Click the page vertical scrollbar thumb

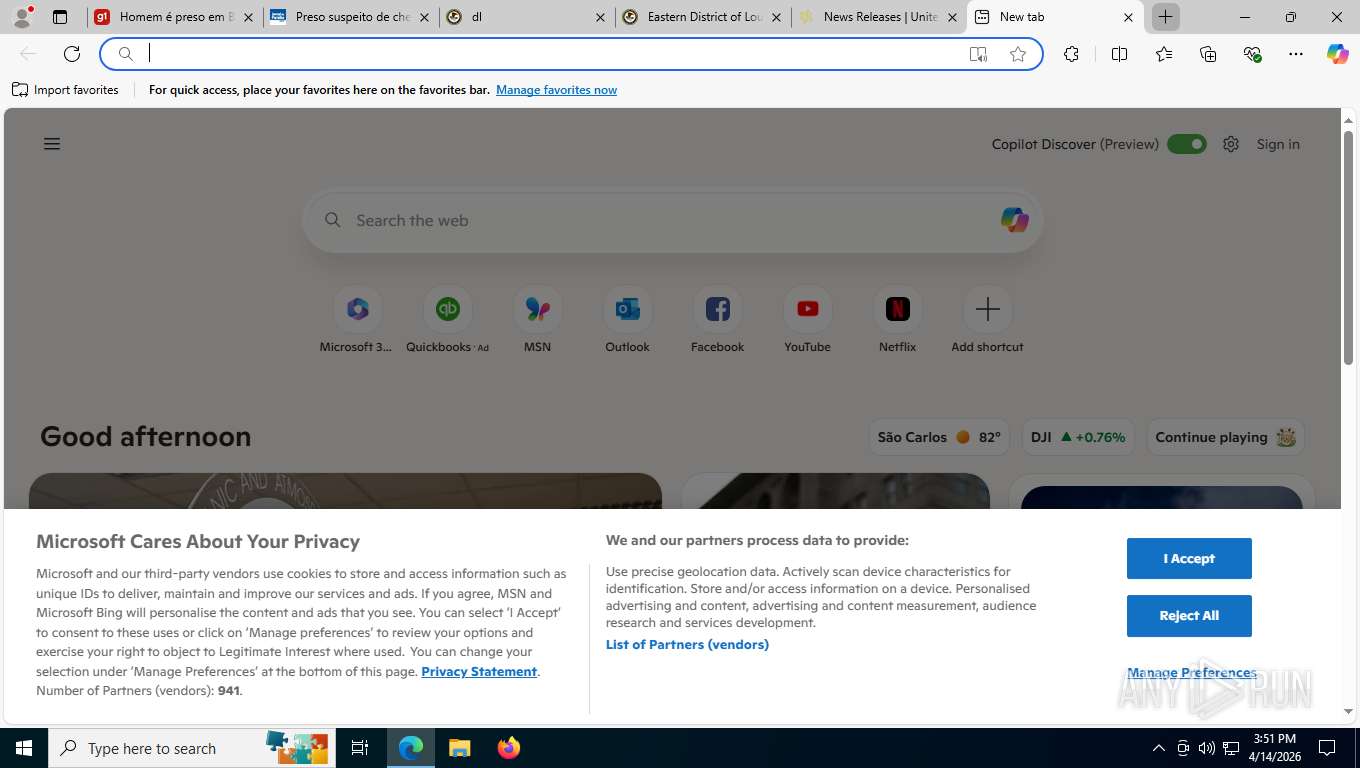click(1348, 247)
